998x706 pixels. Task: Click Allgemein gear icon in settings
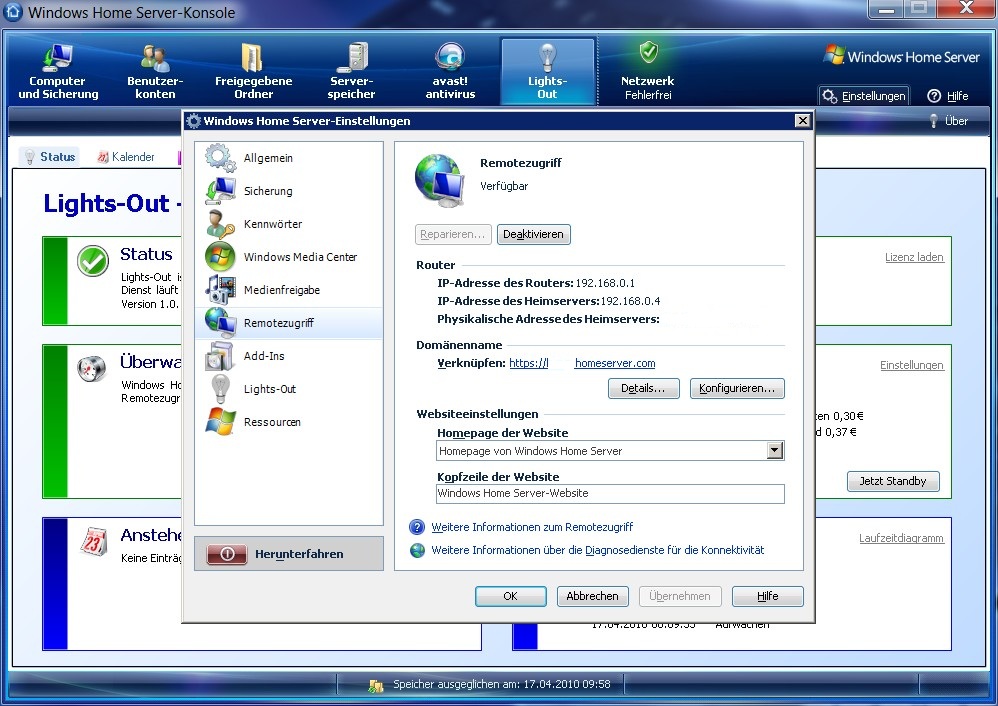[x=220, y=157]
